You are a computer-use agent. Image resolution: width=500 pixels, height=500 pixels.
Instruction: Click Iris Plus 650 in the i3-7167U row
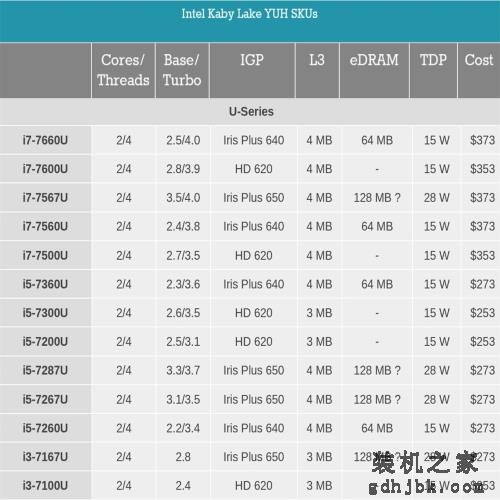tap(254, 457)
